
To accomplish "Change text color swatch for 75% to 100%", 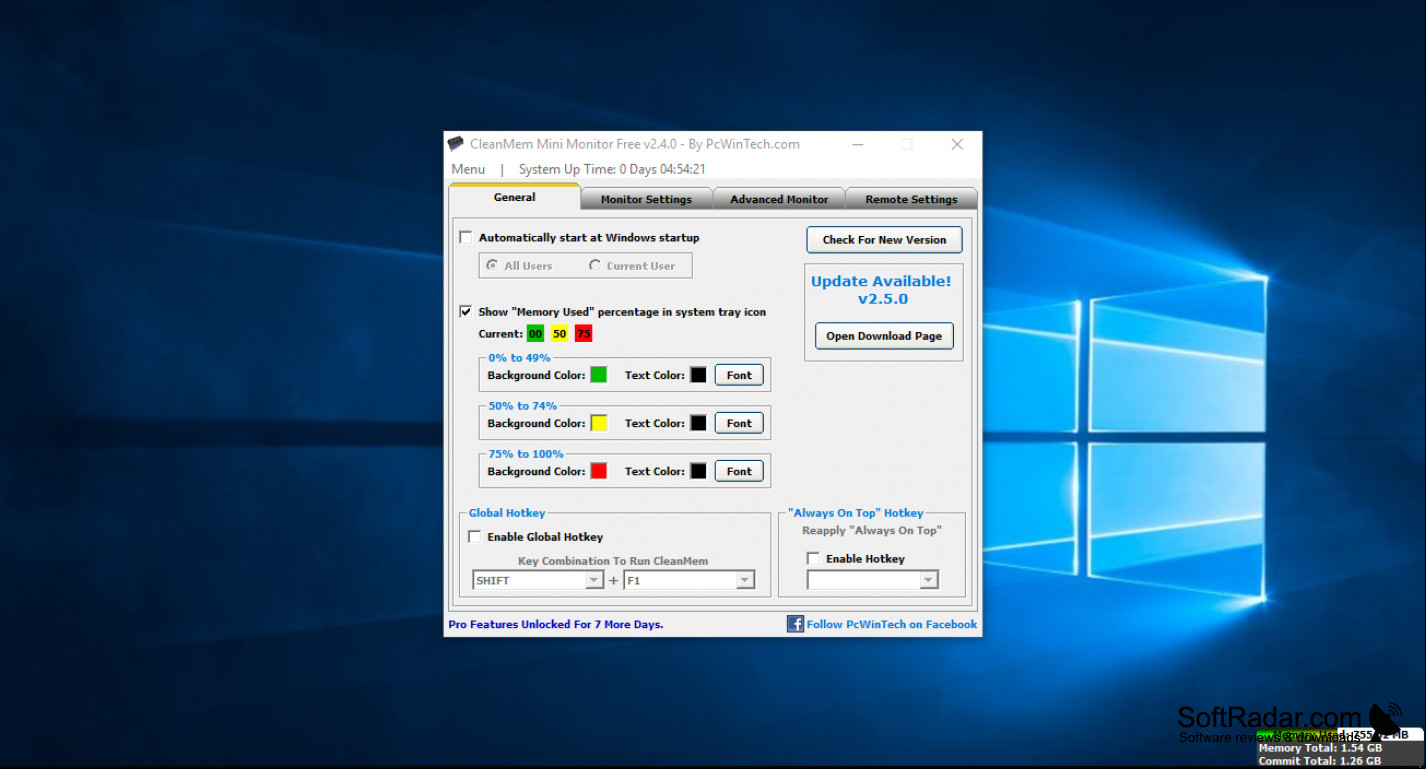I will tap(698, 471).
